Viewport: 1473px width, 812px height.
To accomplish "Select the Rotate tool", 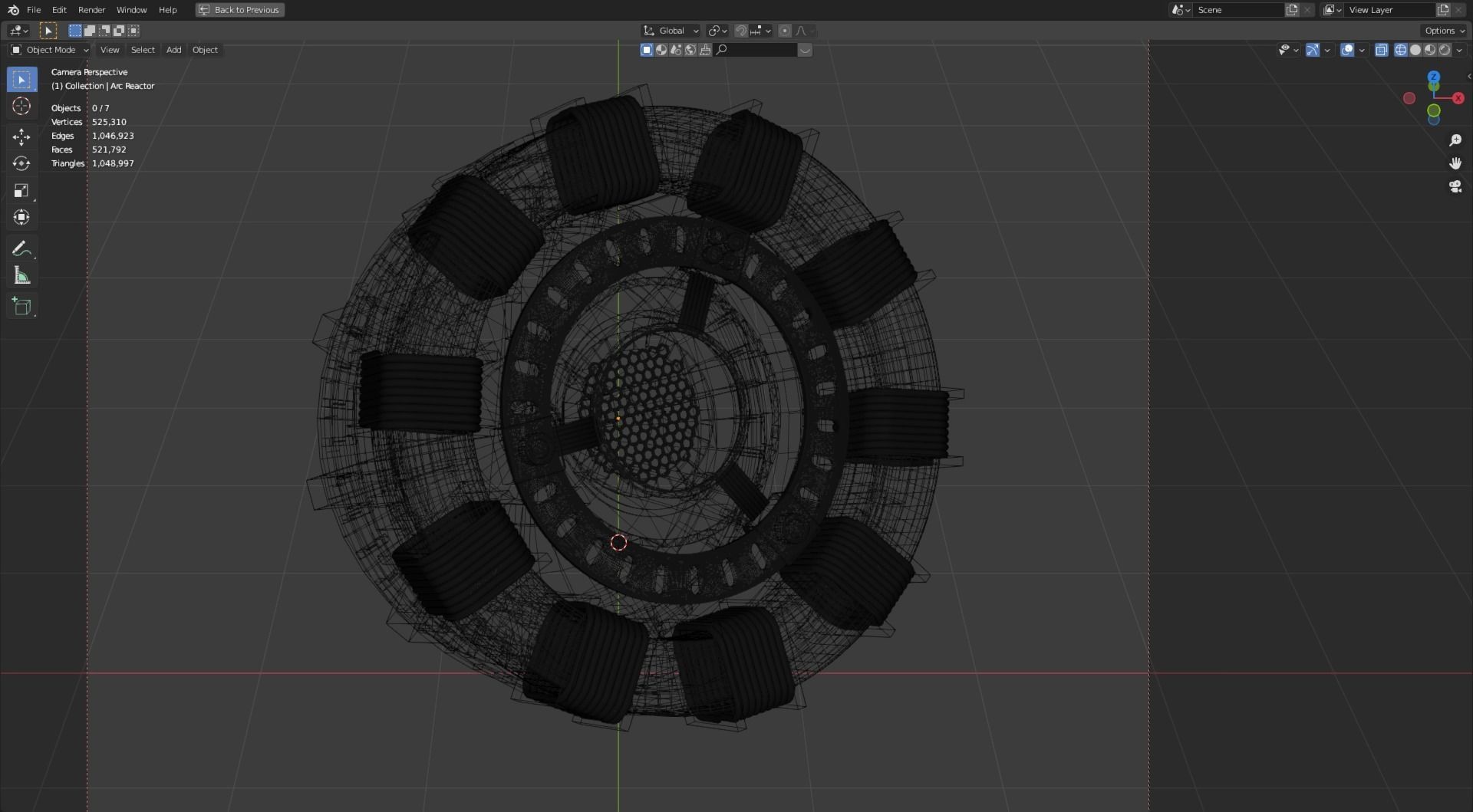I will [x=21, y=164].
